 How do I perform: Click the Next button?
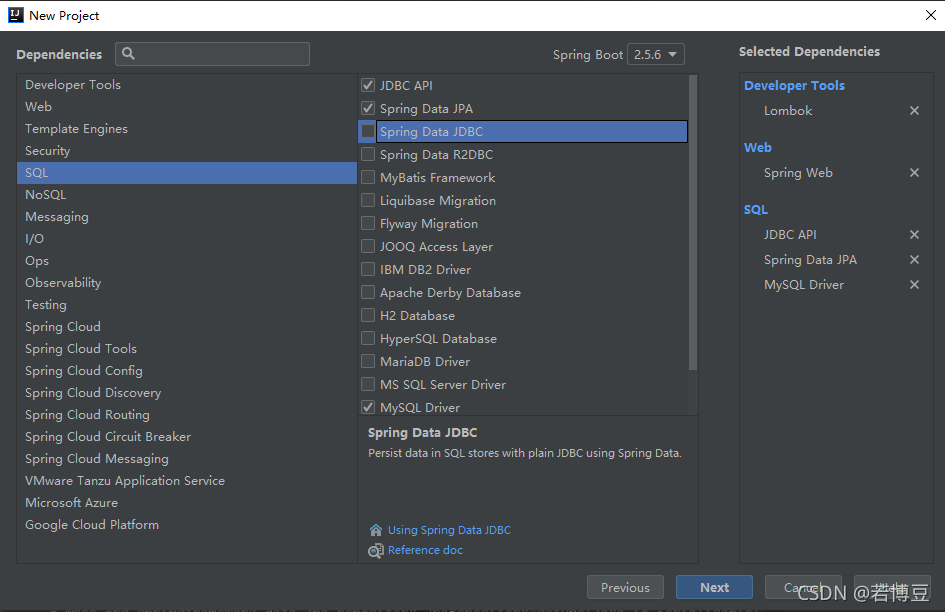[x=714, y=587]
